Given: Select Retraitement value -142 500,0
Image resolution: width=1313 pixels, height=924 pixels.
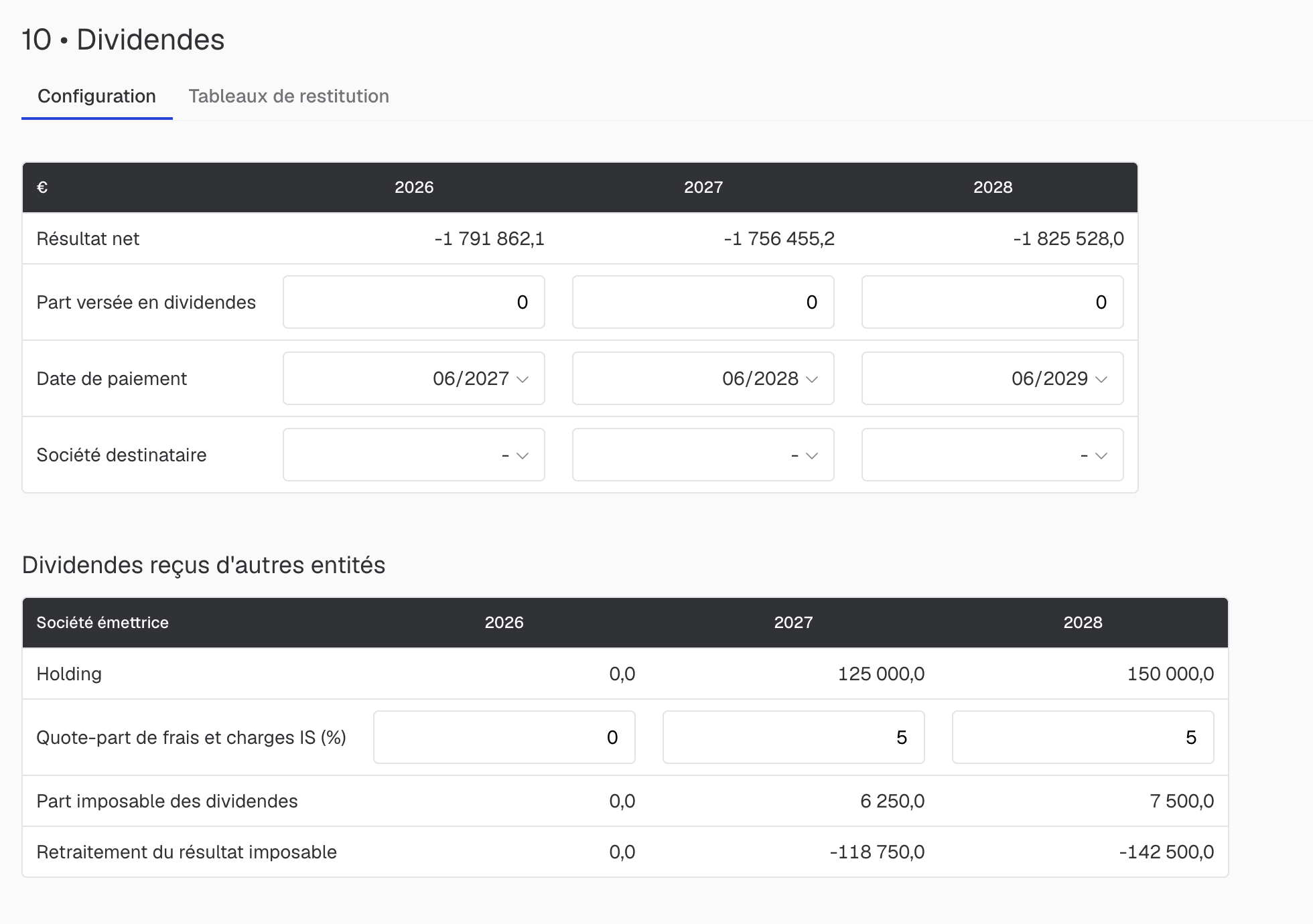Looking at the screenshot, I should coord(1166,852).
